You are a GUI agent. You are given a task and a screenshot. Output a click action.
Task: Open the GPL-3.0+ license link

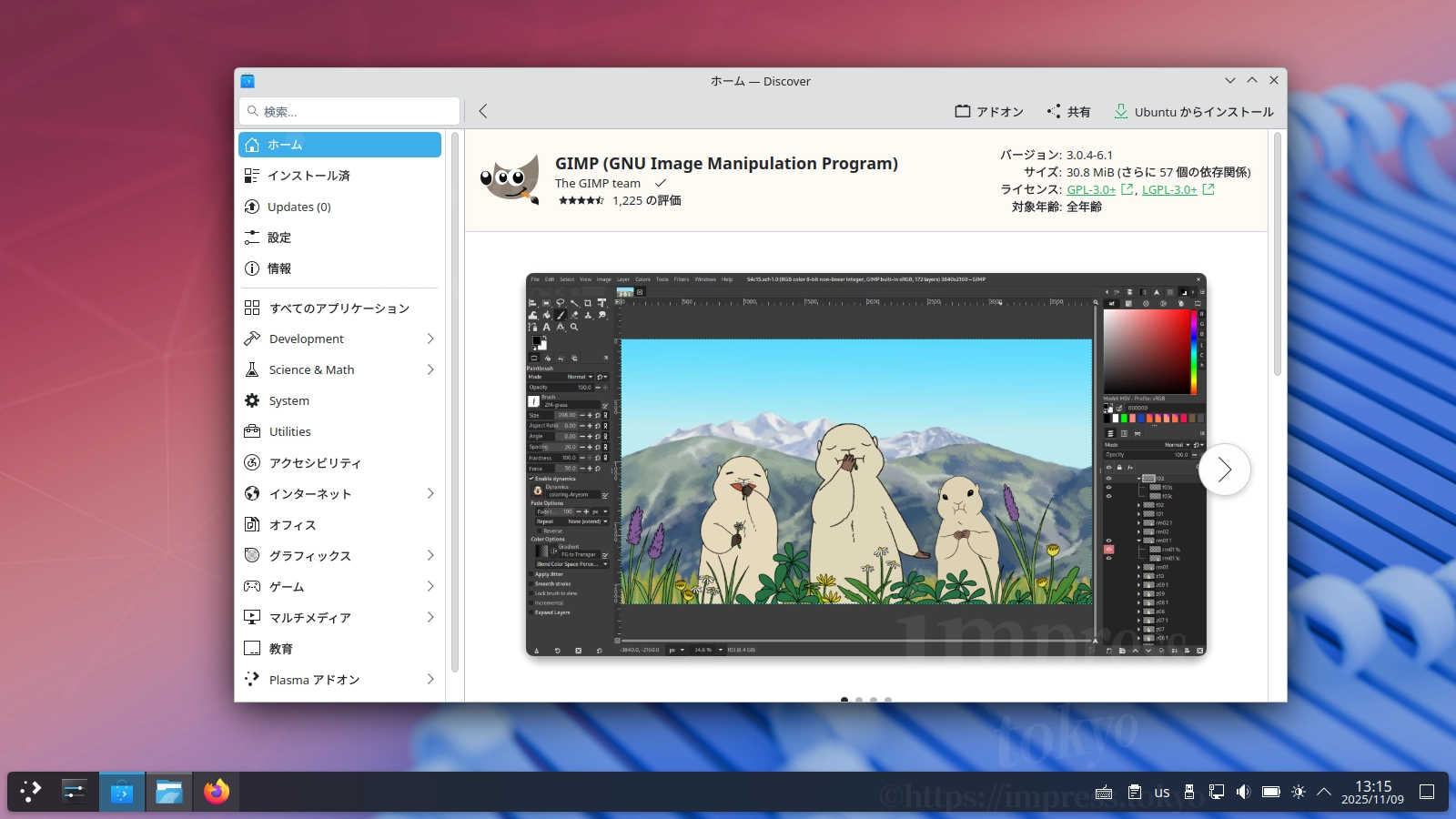tap(1091, 189)
